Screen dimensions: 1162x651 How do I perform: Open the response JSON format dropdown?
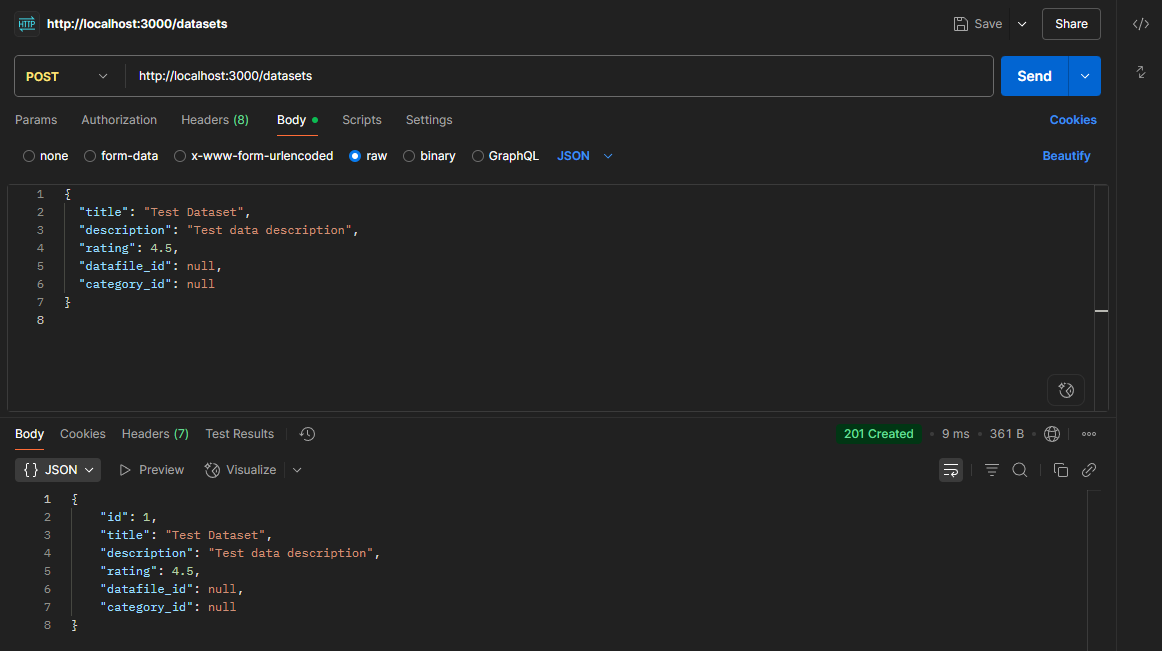click(x=59, y=470)
